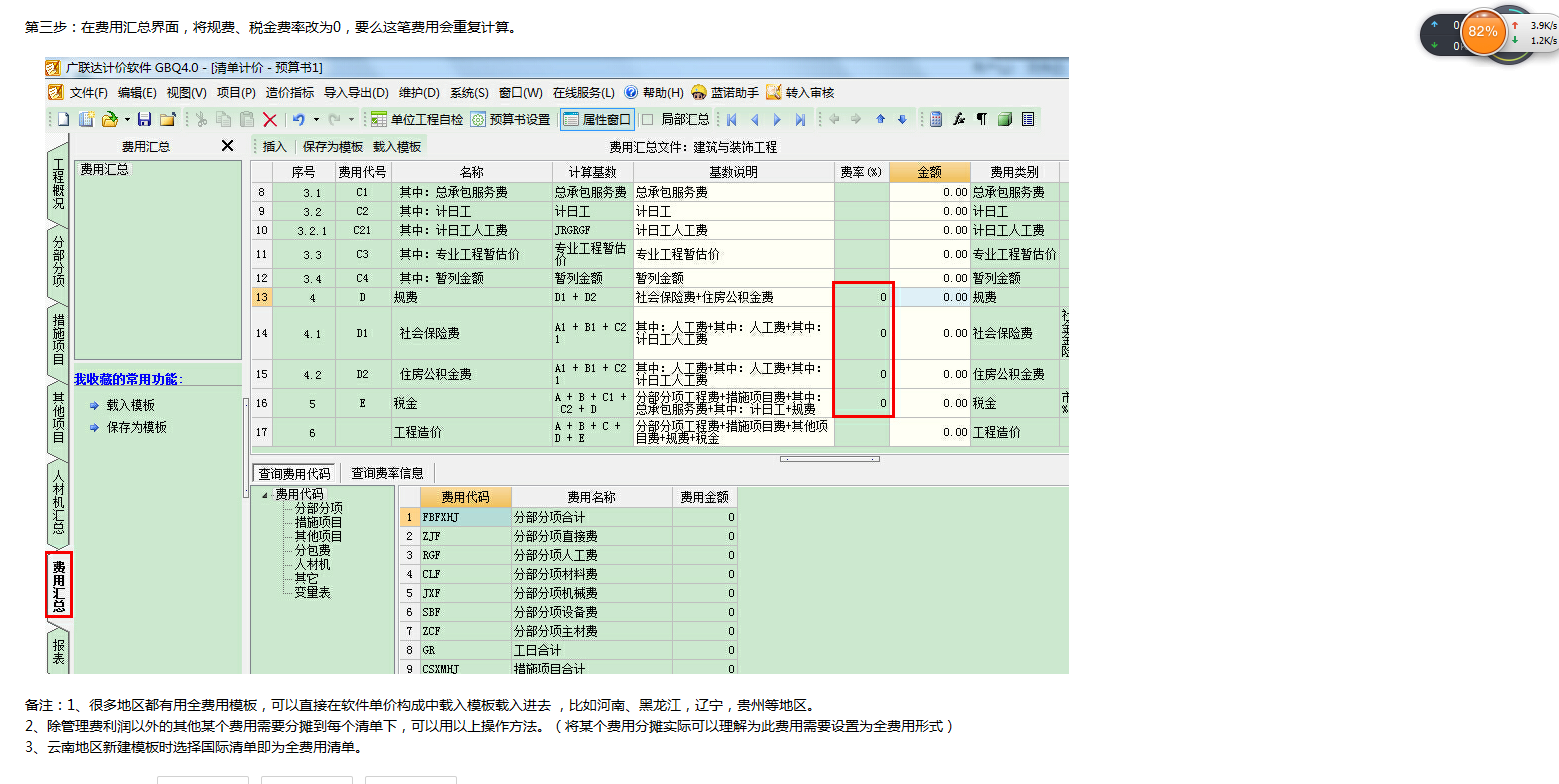
Task: Click the 保存为模板 favorite link
Action: (137, 427)
